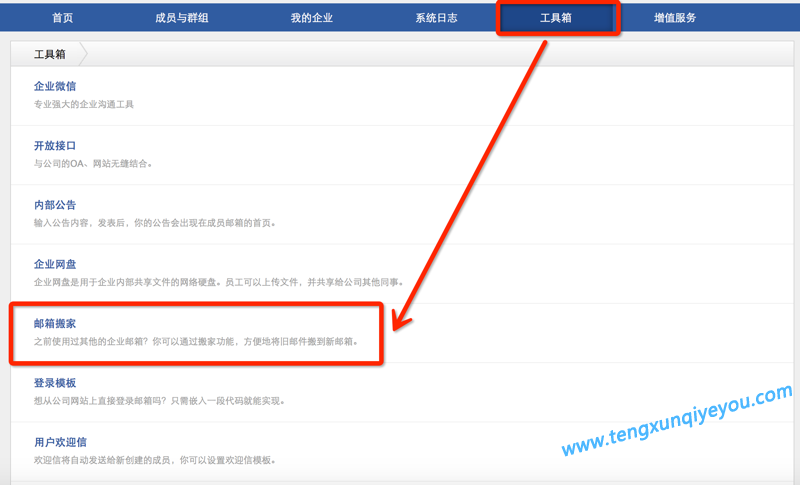Open 增值服务 tab
This screenshot has width=800, height=485.
[675, 18]
